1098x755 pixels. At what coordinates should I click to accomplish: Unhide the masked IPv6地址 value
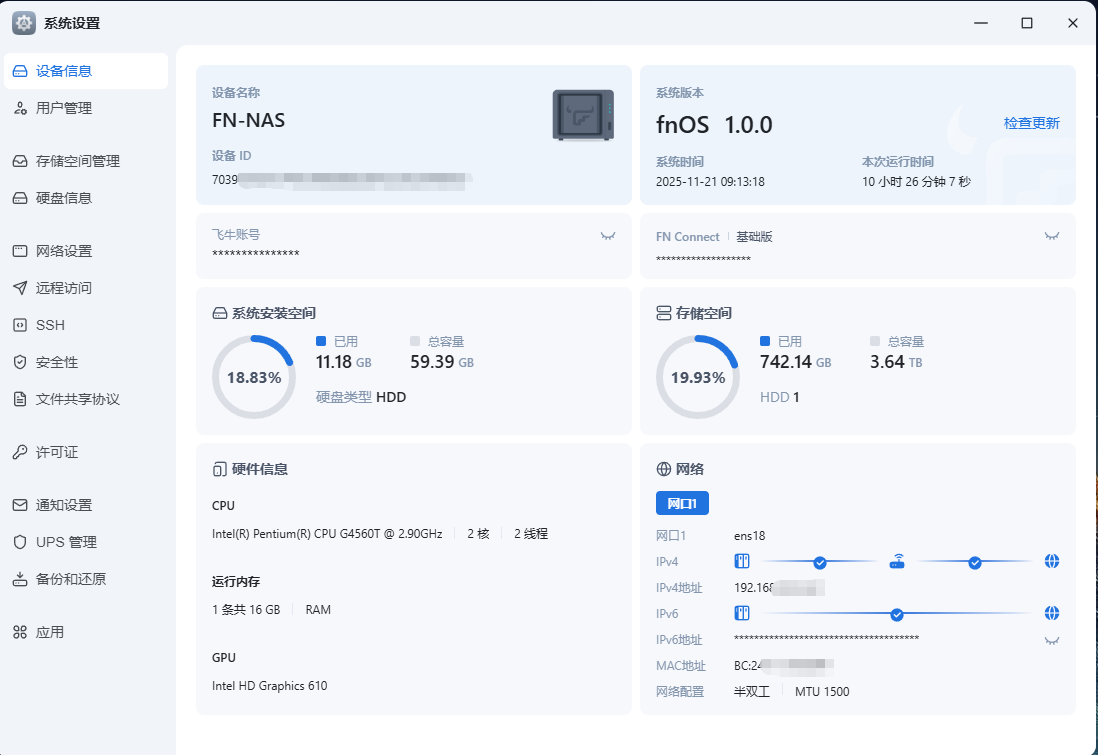tap(1051, 640)
